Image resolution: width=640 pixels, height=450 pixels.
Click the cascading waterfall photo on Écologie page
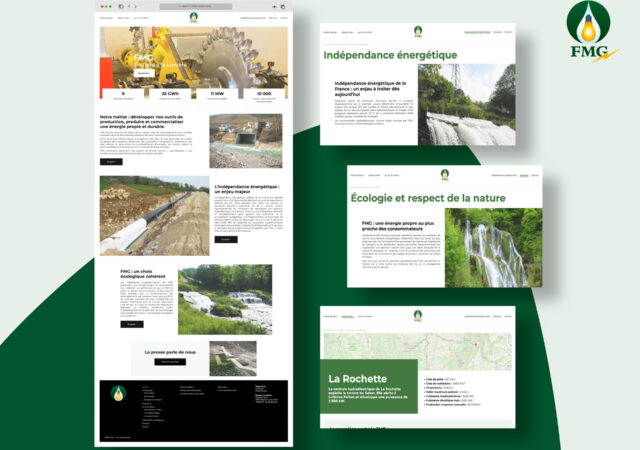click(x=493, y=247)
